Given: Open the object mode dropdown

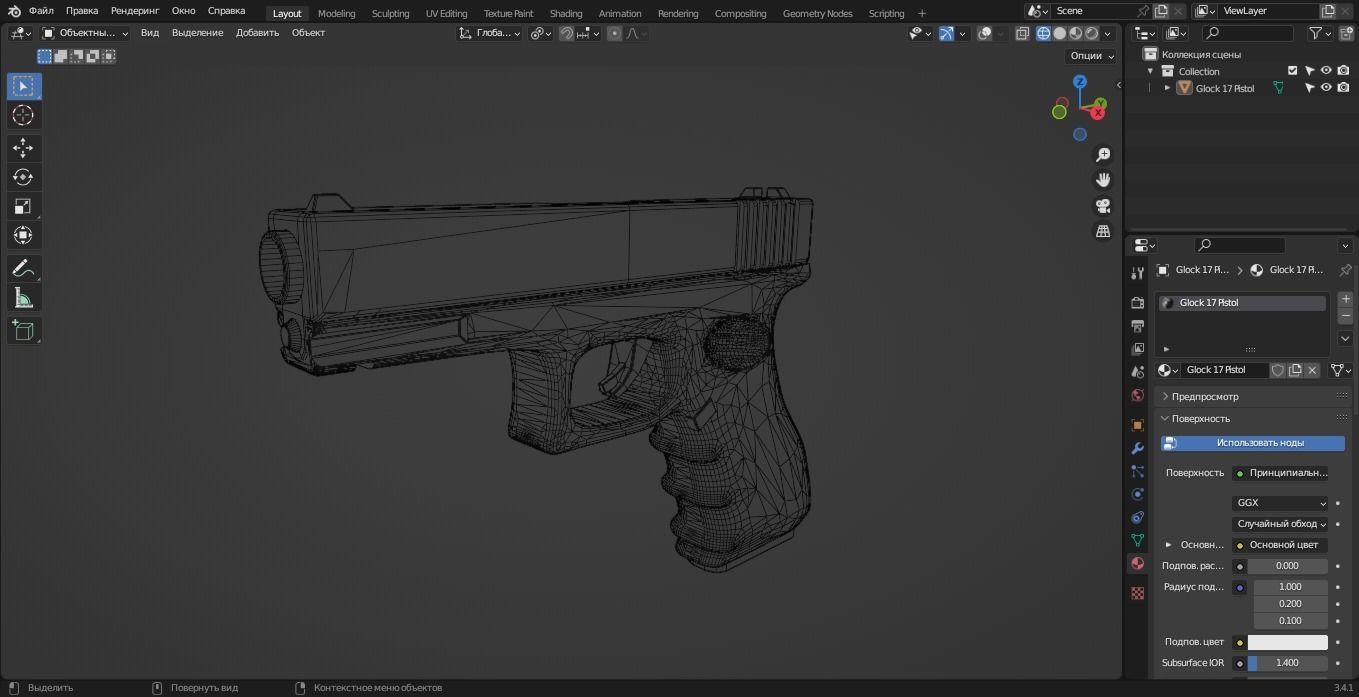Looking at the screenshot, I should [x=86, y=33].
